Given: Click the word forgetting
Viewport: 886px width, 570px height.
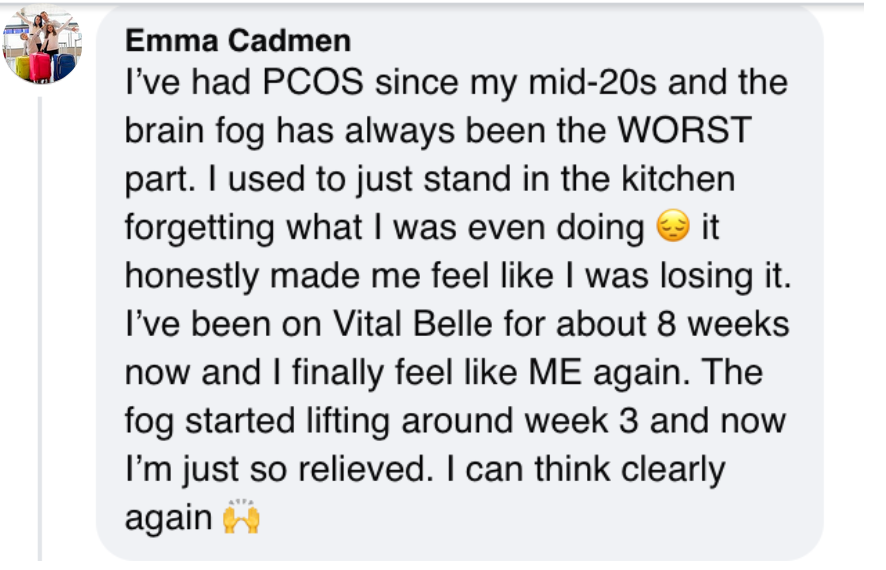Looking at the screenshot, I should coord(199,228).
